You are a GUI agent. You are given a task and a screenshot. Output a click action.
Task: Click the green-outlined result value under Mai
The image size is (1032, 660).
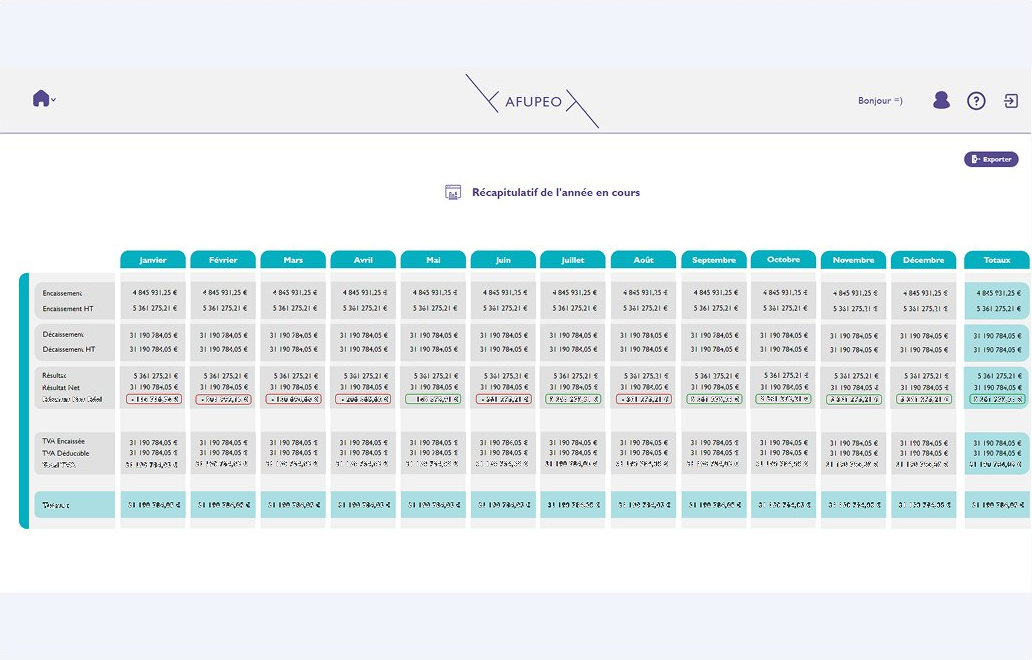pyautogui.click(x=434, y=399)
